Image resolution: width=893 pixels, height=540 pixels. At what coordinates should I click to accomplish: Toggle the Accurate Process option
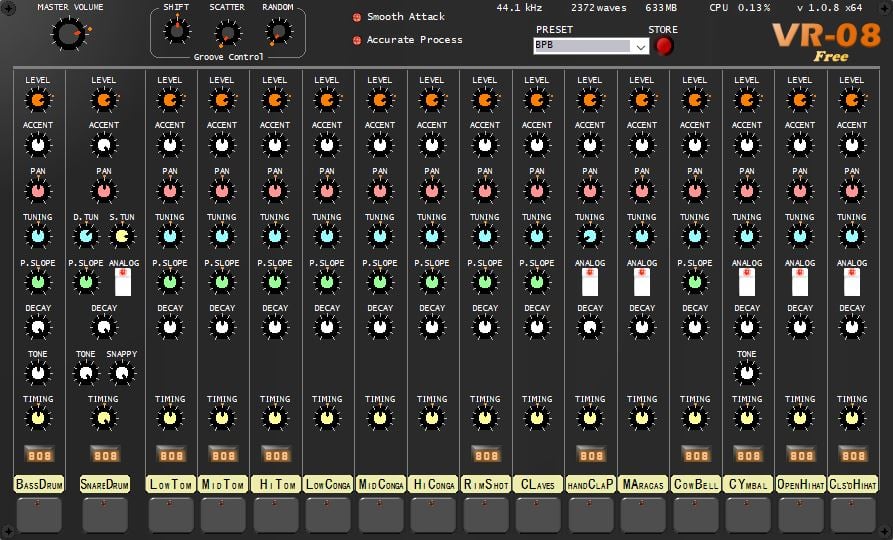tap(357, 40)
